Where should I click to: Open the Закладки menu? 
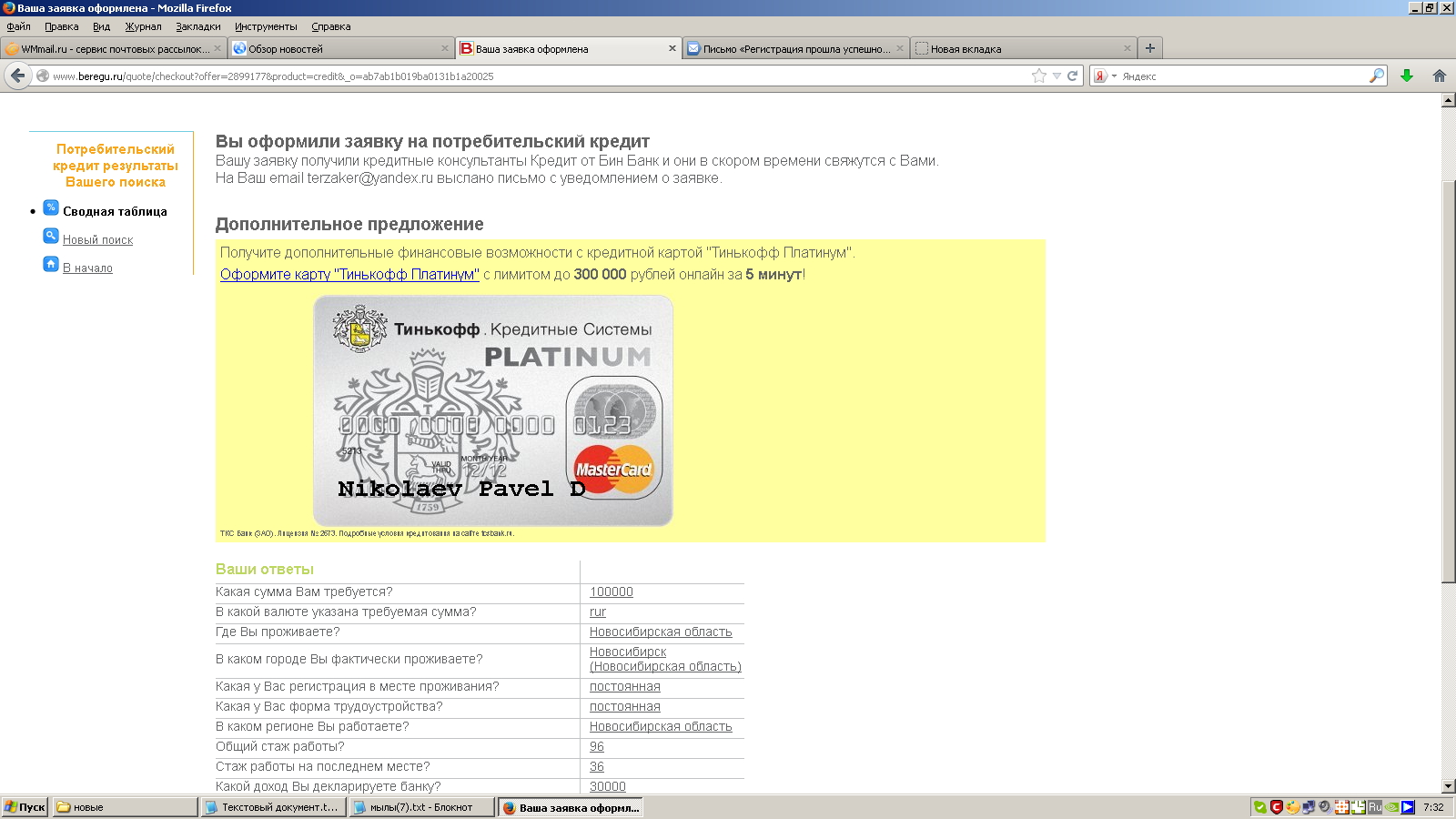(198, 26)
